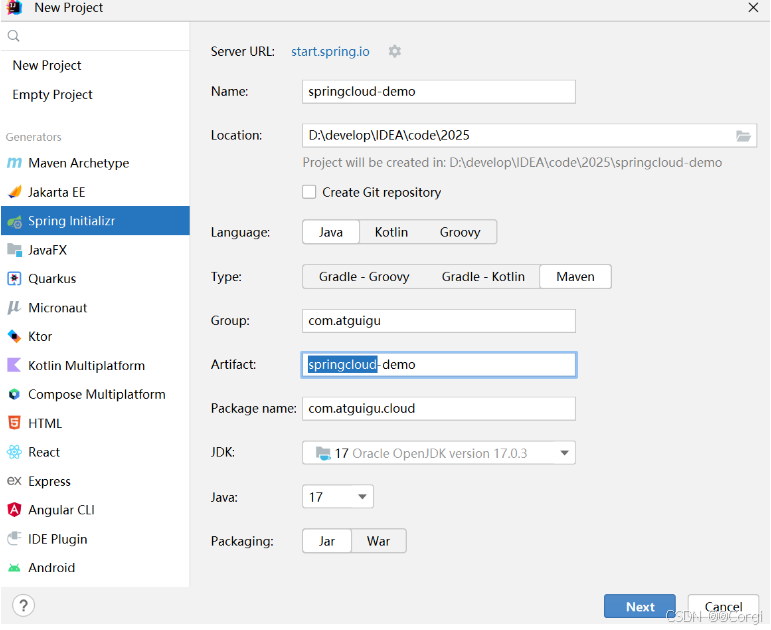Click the sidebar search field
Image resolution: width=771 pixels, height=630 pixels.
click(x=95, y=36)
